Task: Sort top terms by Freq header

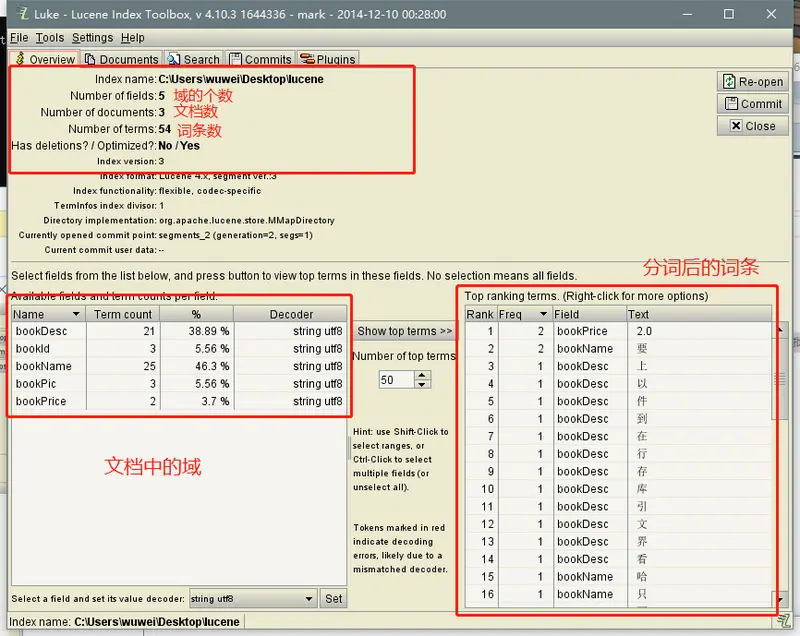Action: (524, 314)
